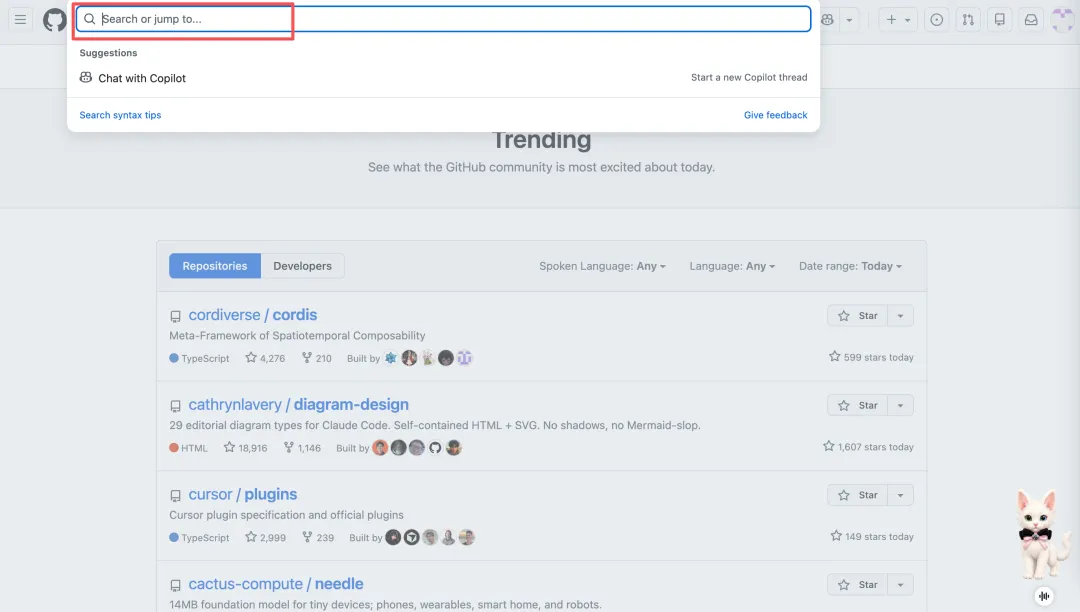This screenshot has height=612, width=1080.
Task: Click last contributor avatar for cordis
Action: (x=464, y=358)
